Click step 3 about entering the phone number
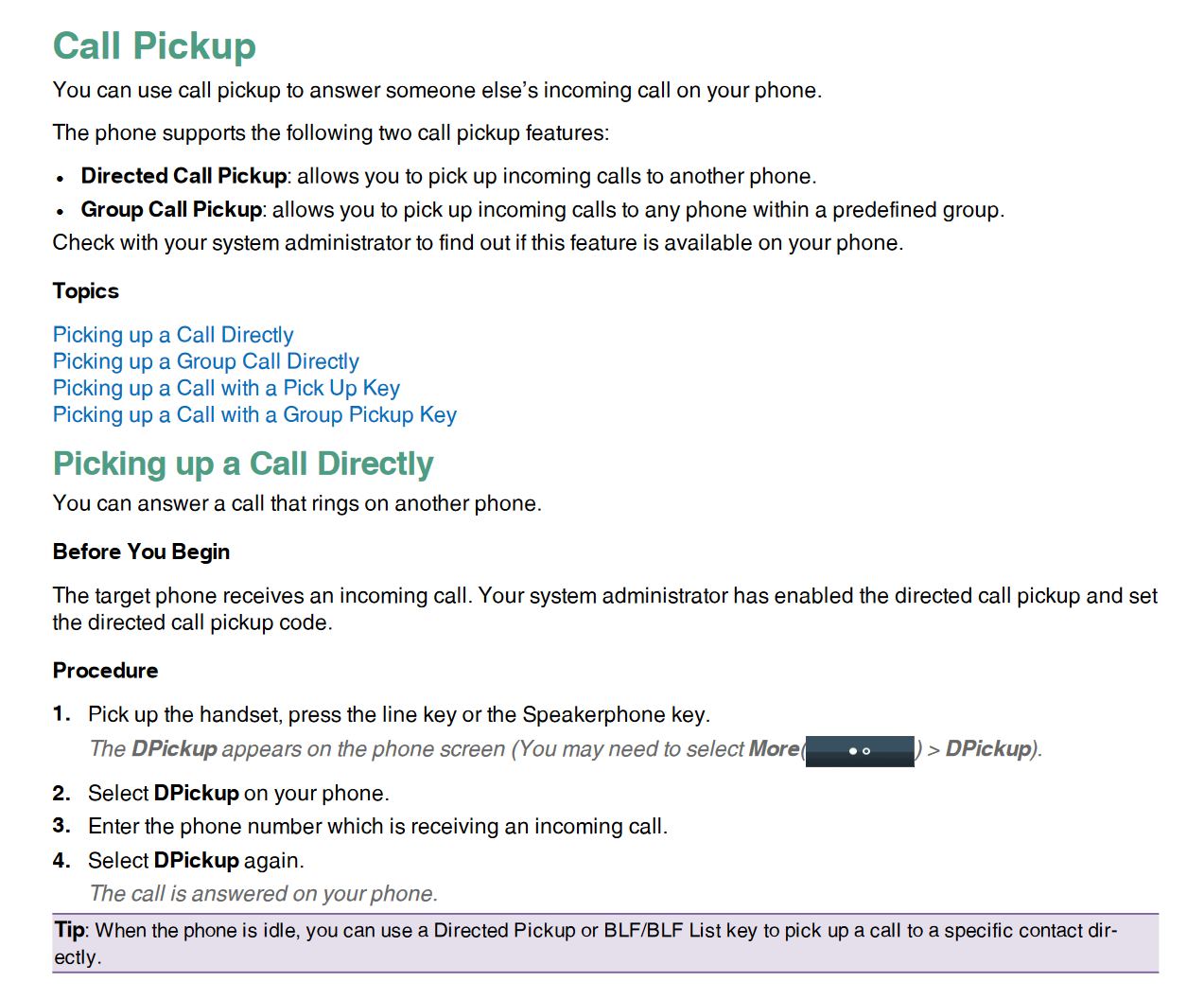The width and height of the screenshot is (1204, 999). [377, 827]
